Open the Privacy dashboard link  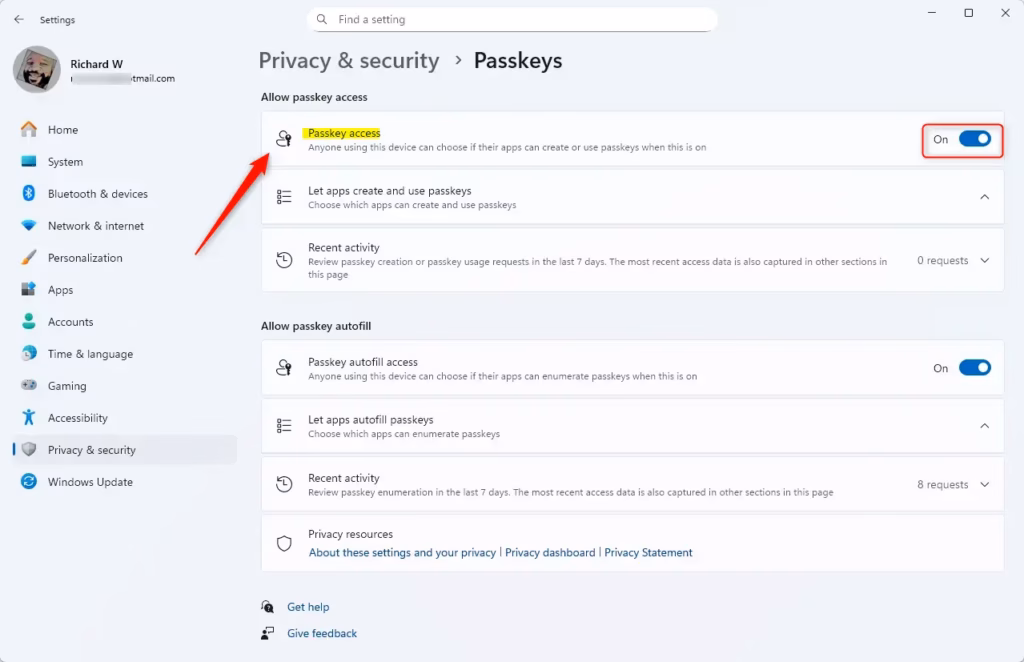coord(549,551)
